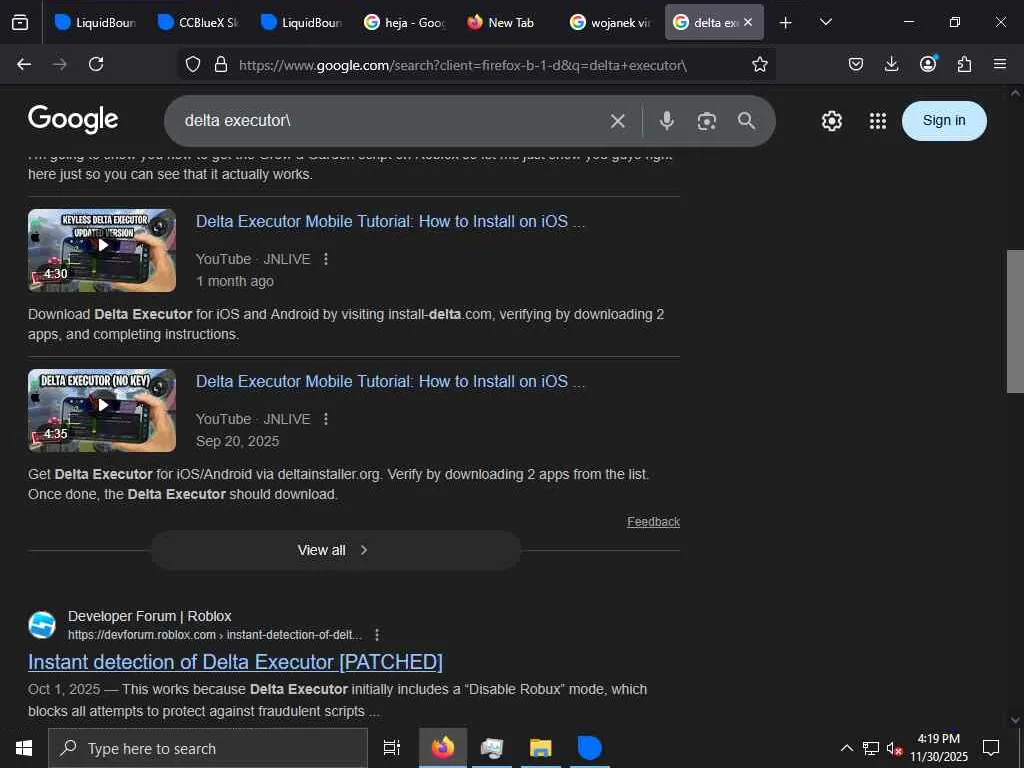Viewport: 1024px width, 768px height.
Task: Go back to previous page
Action: tap(24, 64)
